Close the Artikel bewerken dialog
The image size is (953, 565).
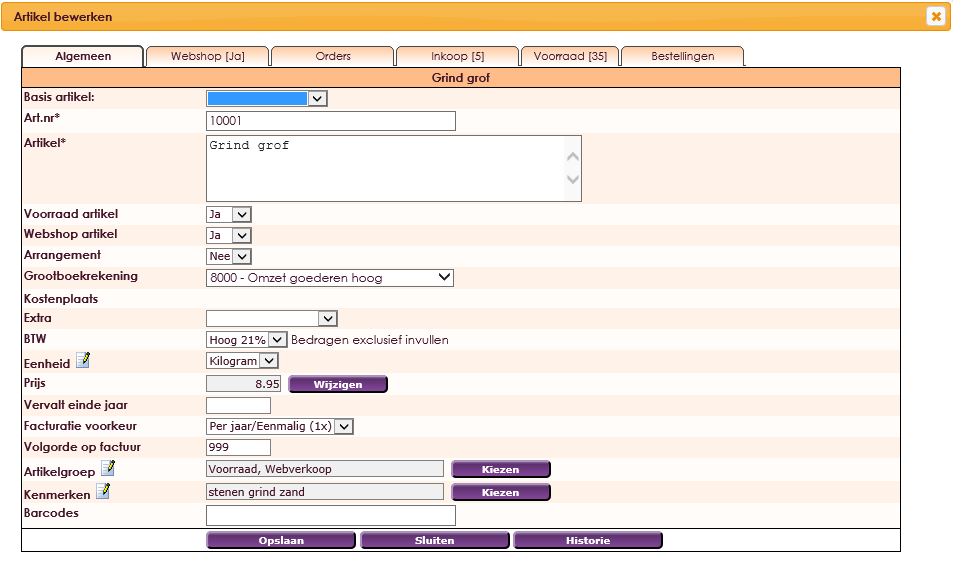pos(936,16)
